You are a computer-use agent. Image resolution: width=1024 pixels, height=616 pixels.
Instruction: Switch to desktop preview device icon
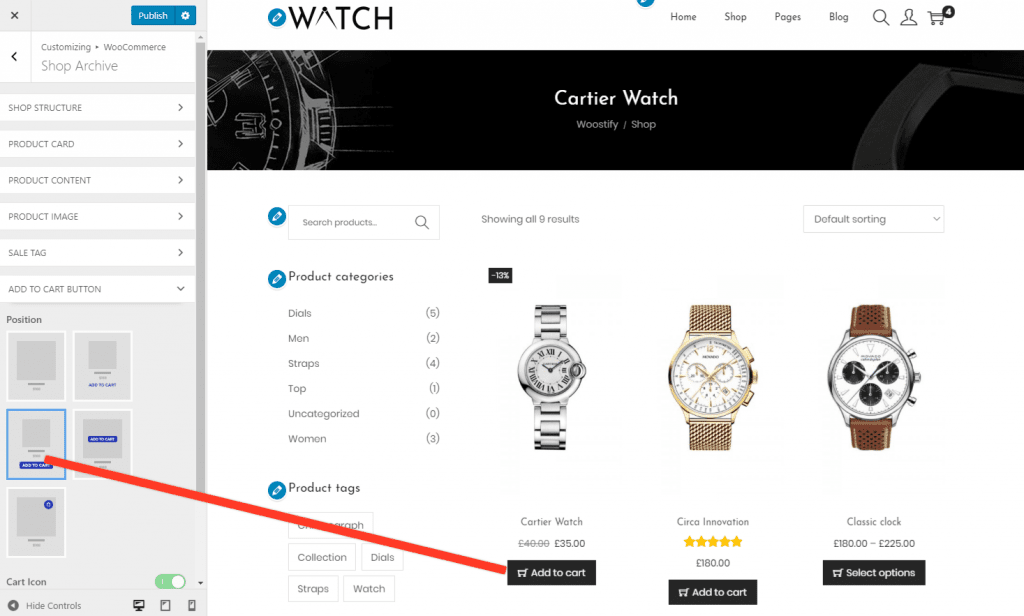[x=138, y=606]
